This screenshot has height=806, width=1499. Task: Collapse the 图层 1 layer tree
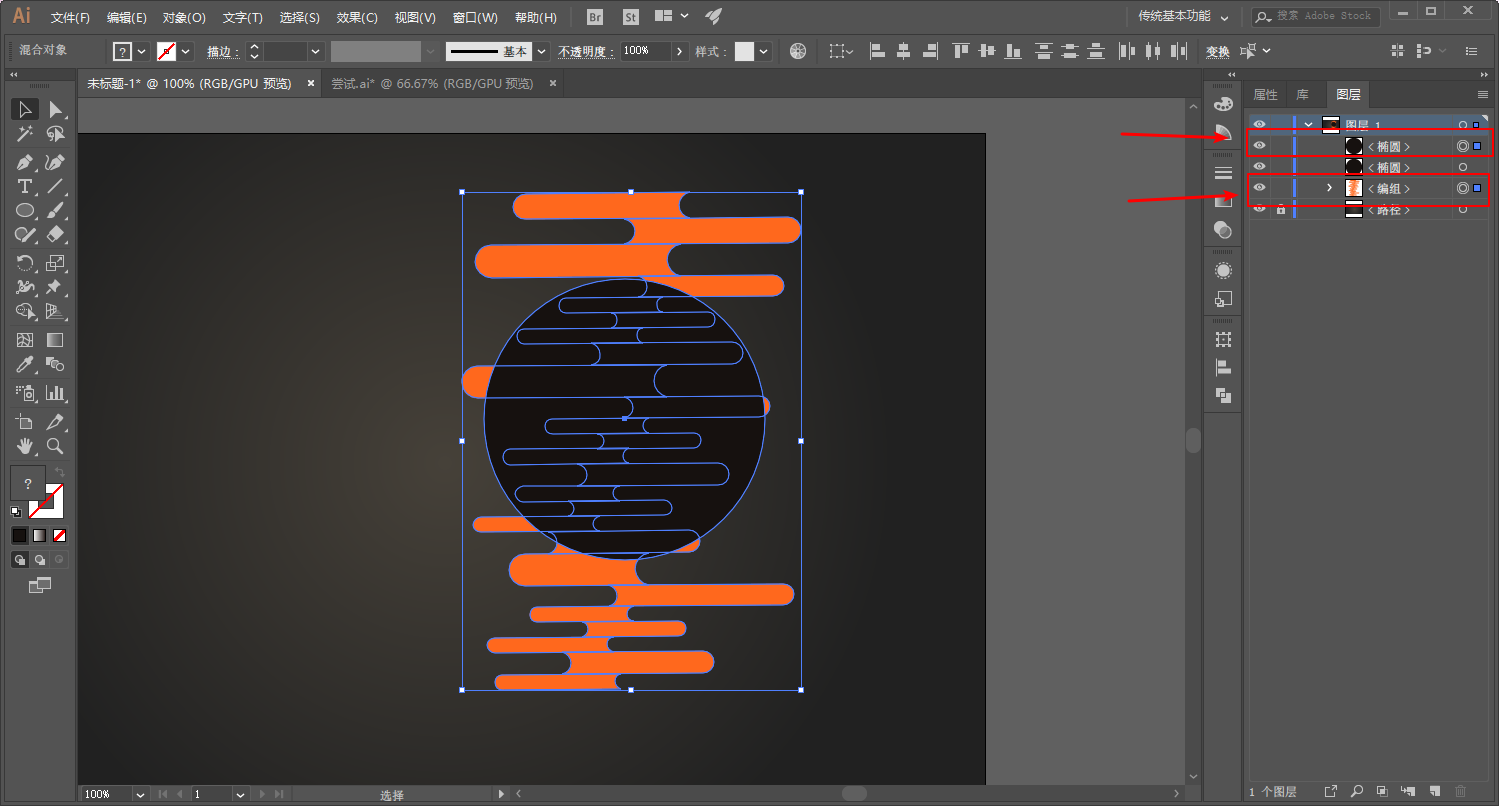tap(1308, 125)
